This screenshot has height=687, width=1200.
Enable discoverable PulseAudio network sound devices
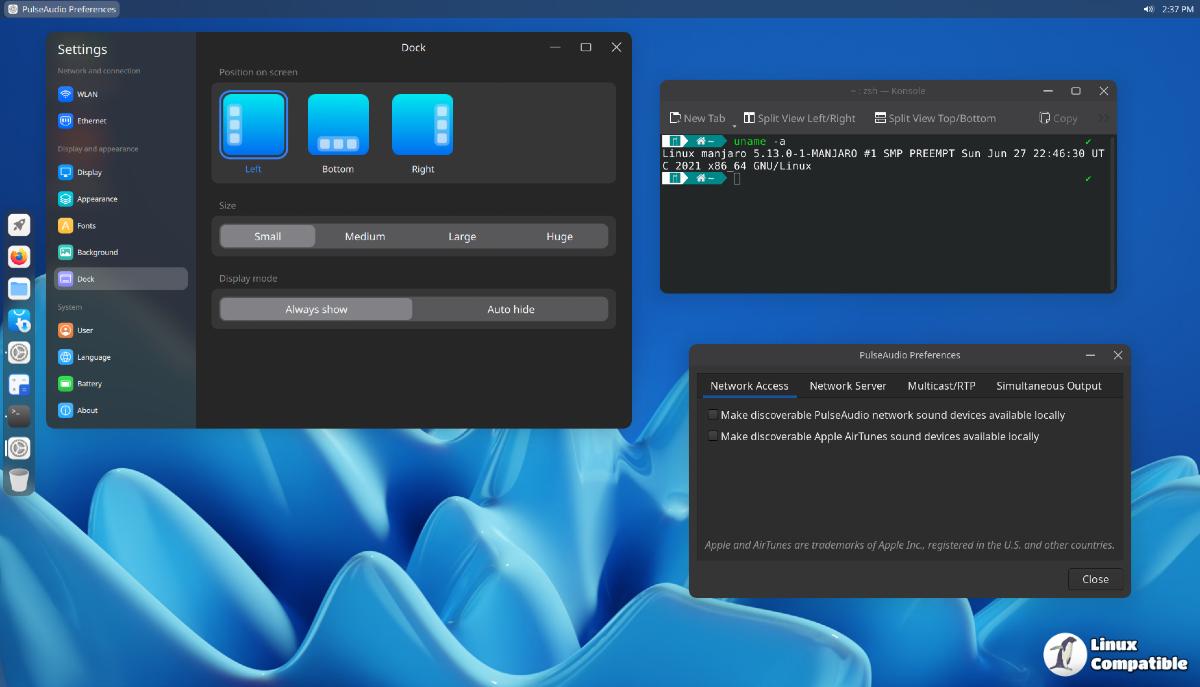click(713, 415)
